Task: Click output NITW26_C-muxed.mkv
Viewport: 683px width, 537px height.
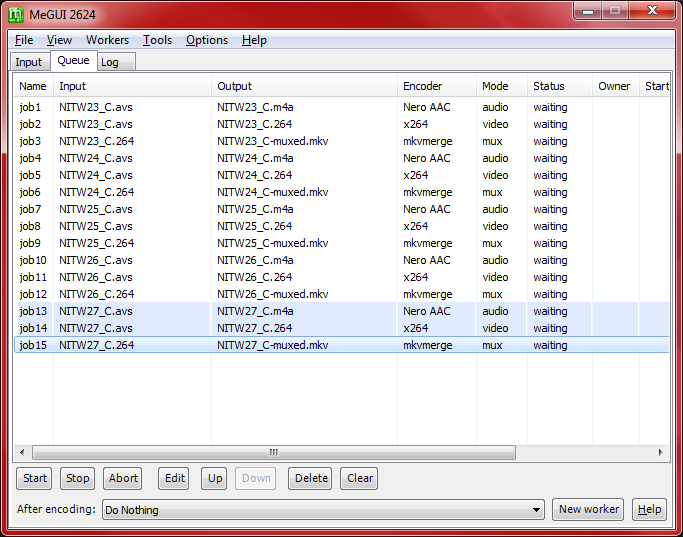Action: point(273,294)
